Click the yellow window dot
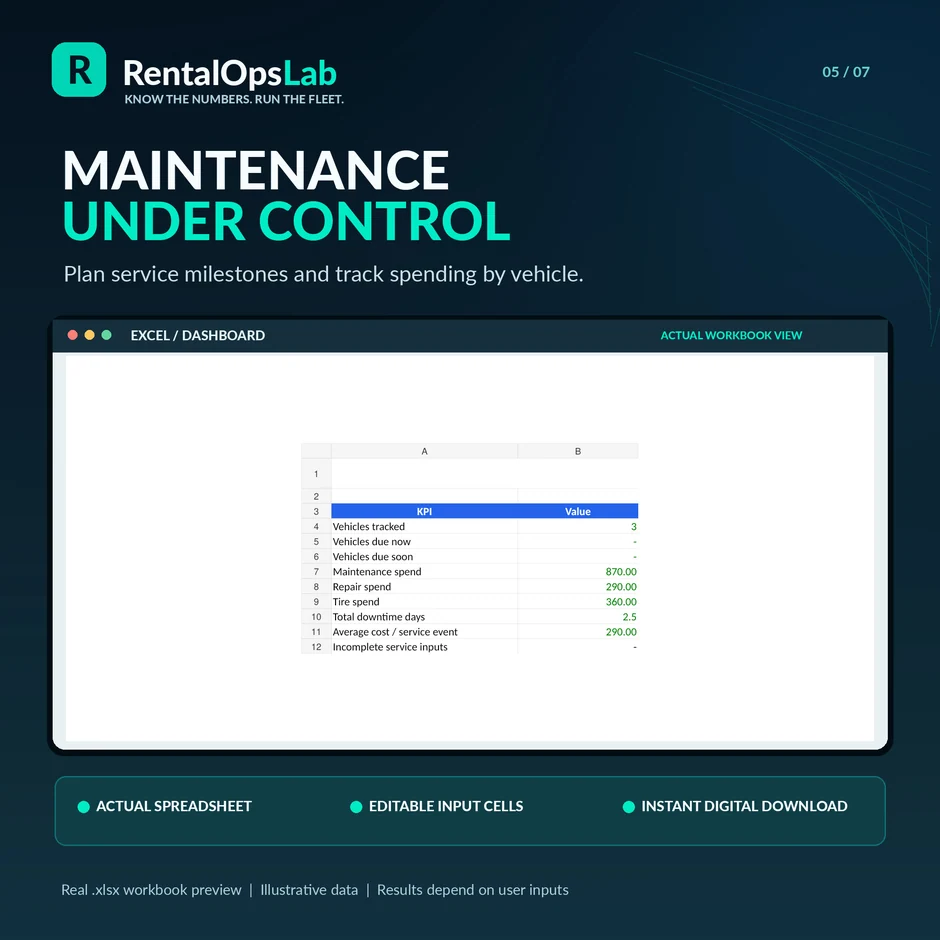 point(89,335)
